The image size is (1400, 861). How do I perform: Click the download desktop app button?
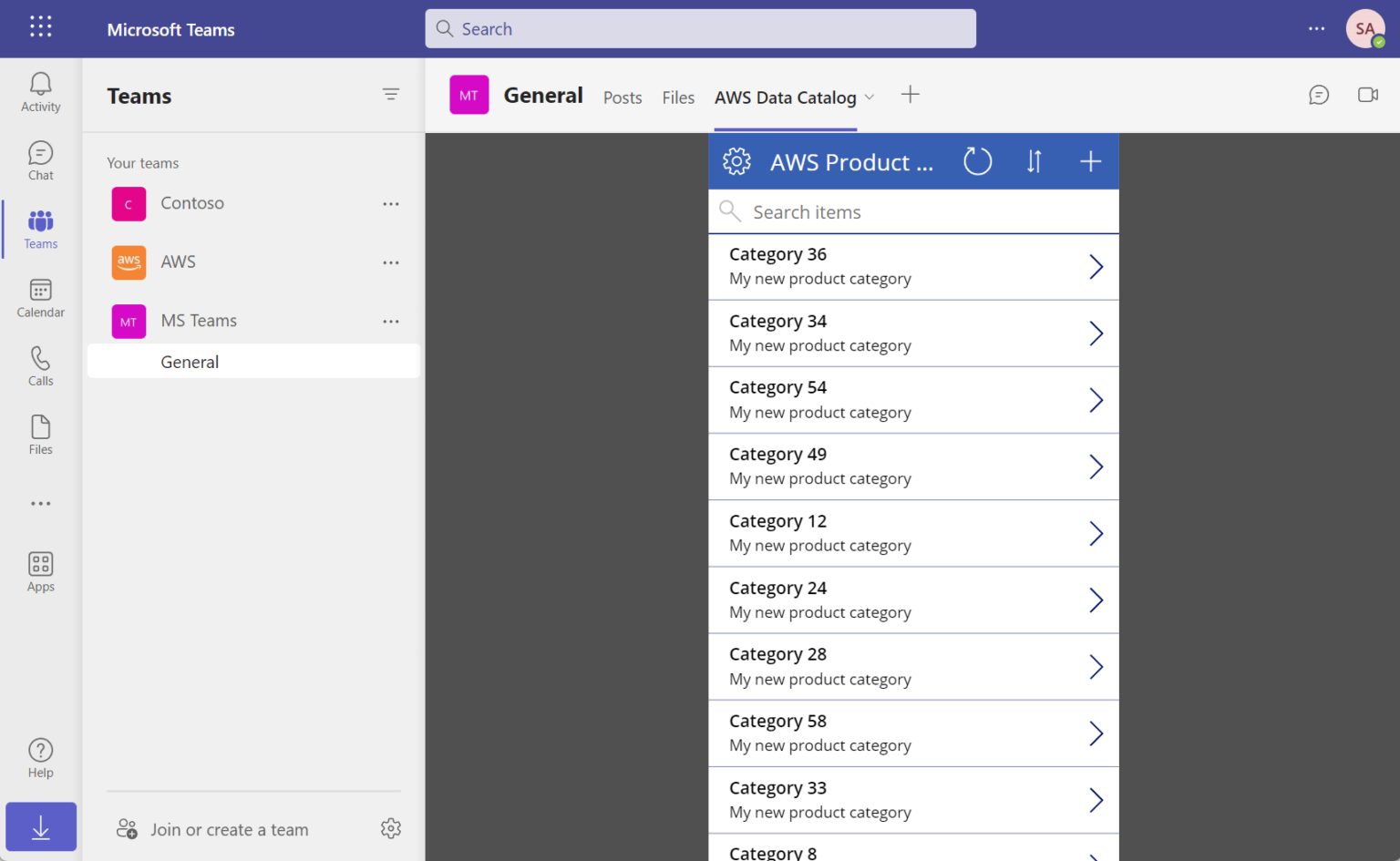(x=41, y=827)
